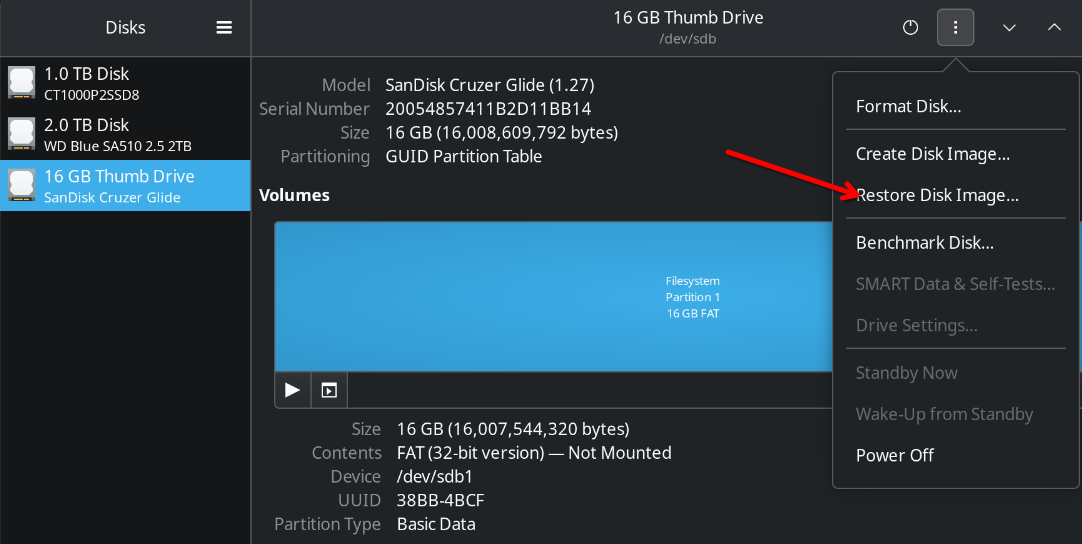This screenshot has height=544, width=1082.
Task: Click the up chevron in the title bar
Action: point(1054,28)
